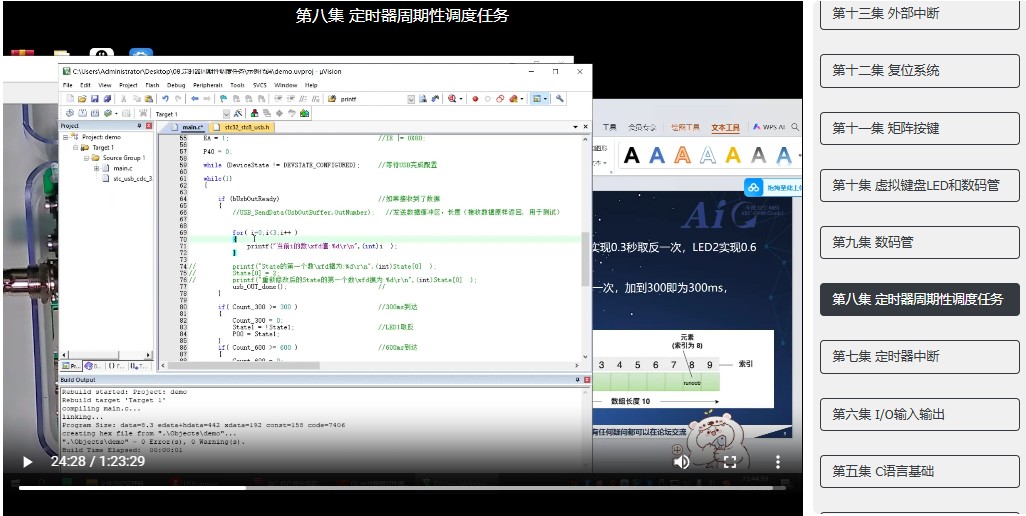The width and height of the screenshot is (1026, 516).
Task: Switch to the stc32_stc8_usb.h editor tab
Action: (241, 128)
